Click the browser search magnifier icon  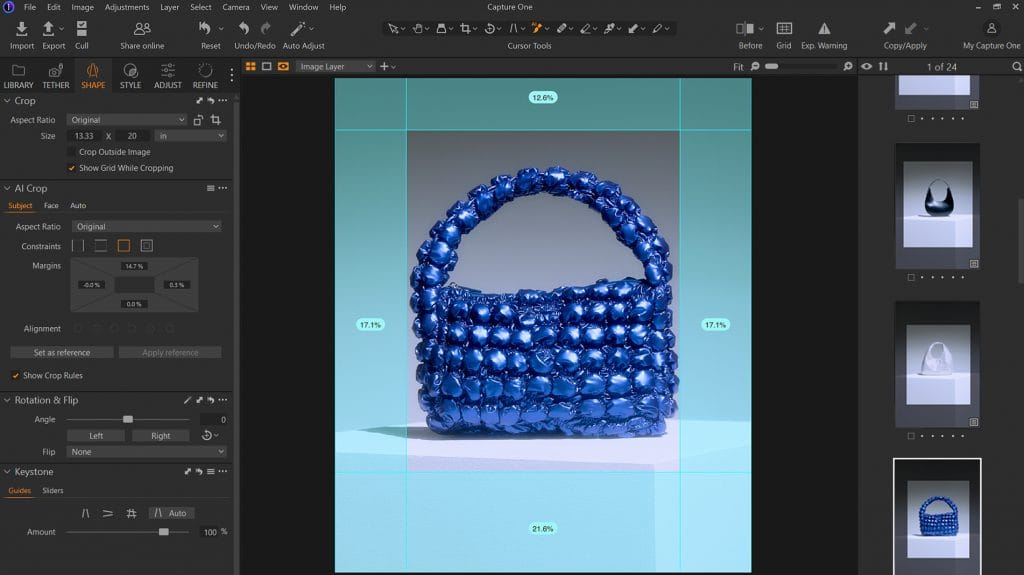tap(1016, 67)
